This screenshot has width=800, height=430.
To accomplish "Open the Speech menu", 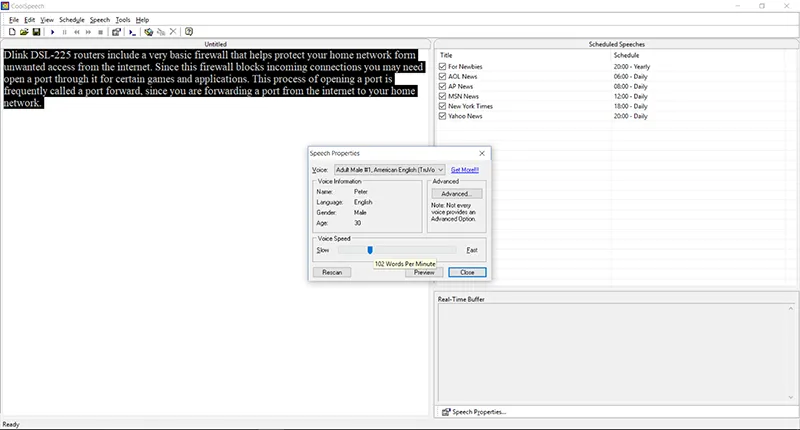I will [x=100, y=19].
